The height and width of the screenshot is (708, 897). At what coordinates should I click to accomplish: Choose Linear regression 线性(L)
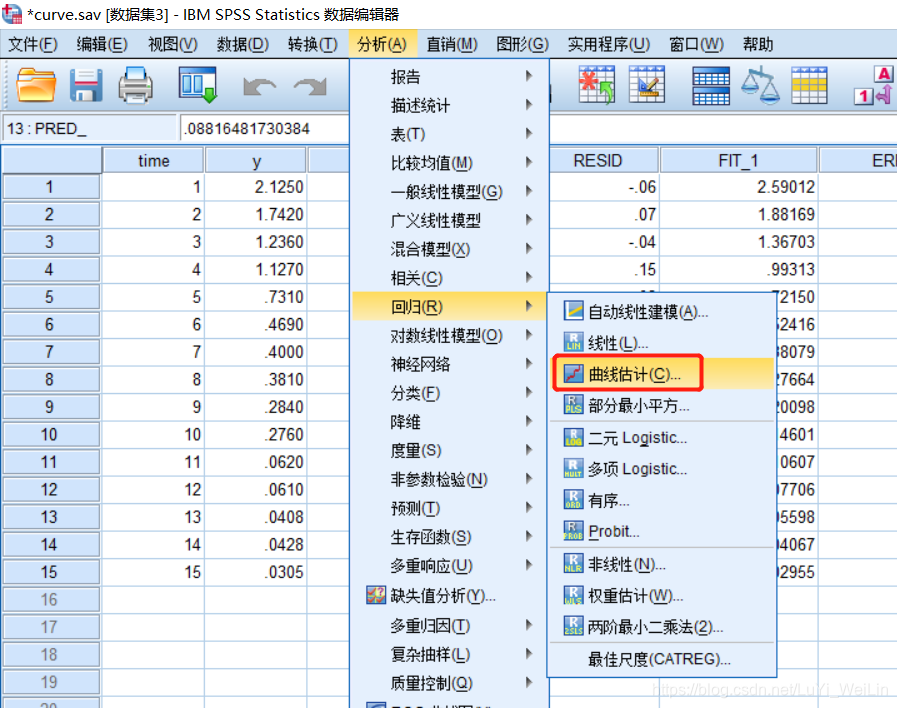[662, 343]
